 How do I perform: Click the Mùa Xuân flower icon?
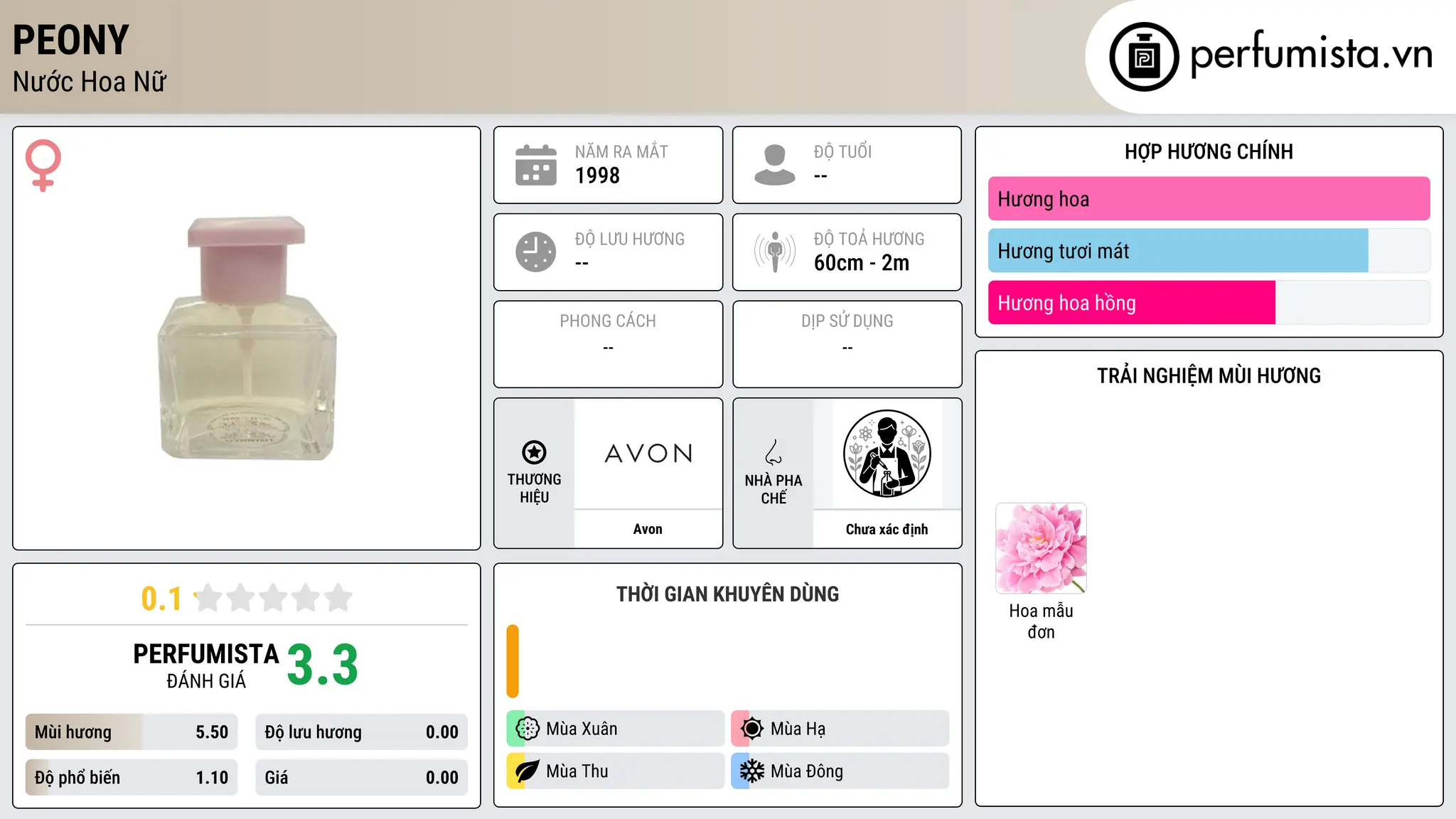pyautogui.click(x=528, y=729)
